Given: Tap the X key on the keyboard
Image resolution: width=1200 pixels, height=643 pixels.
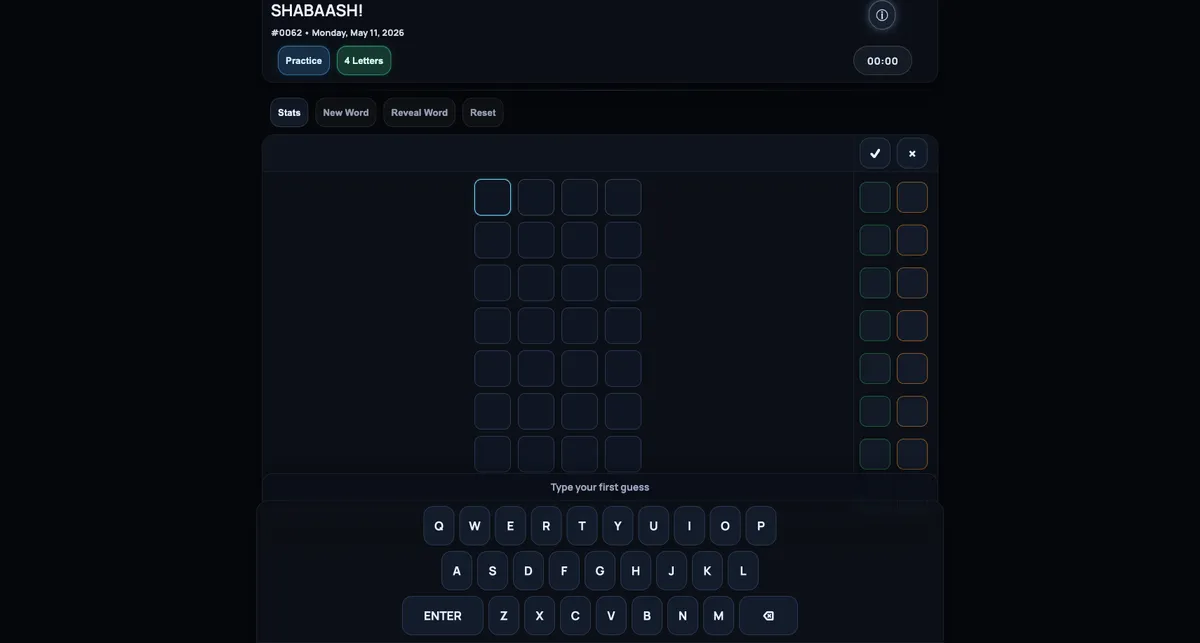Looking at the screenshot, I should tap(540, 616).
